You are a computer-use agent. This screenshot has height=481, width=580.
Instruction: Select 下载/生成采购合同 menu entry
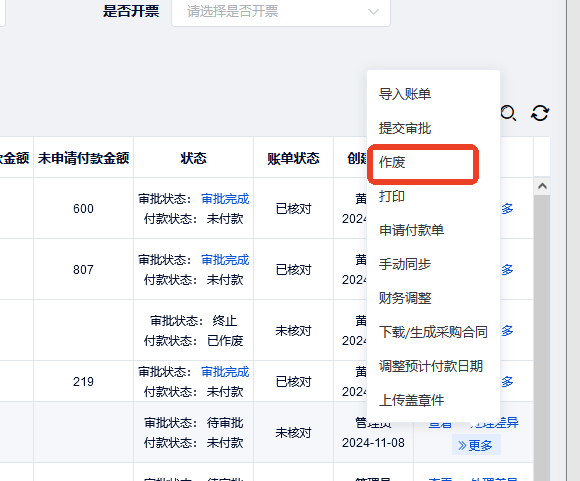pos(433,332)
